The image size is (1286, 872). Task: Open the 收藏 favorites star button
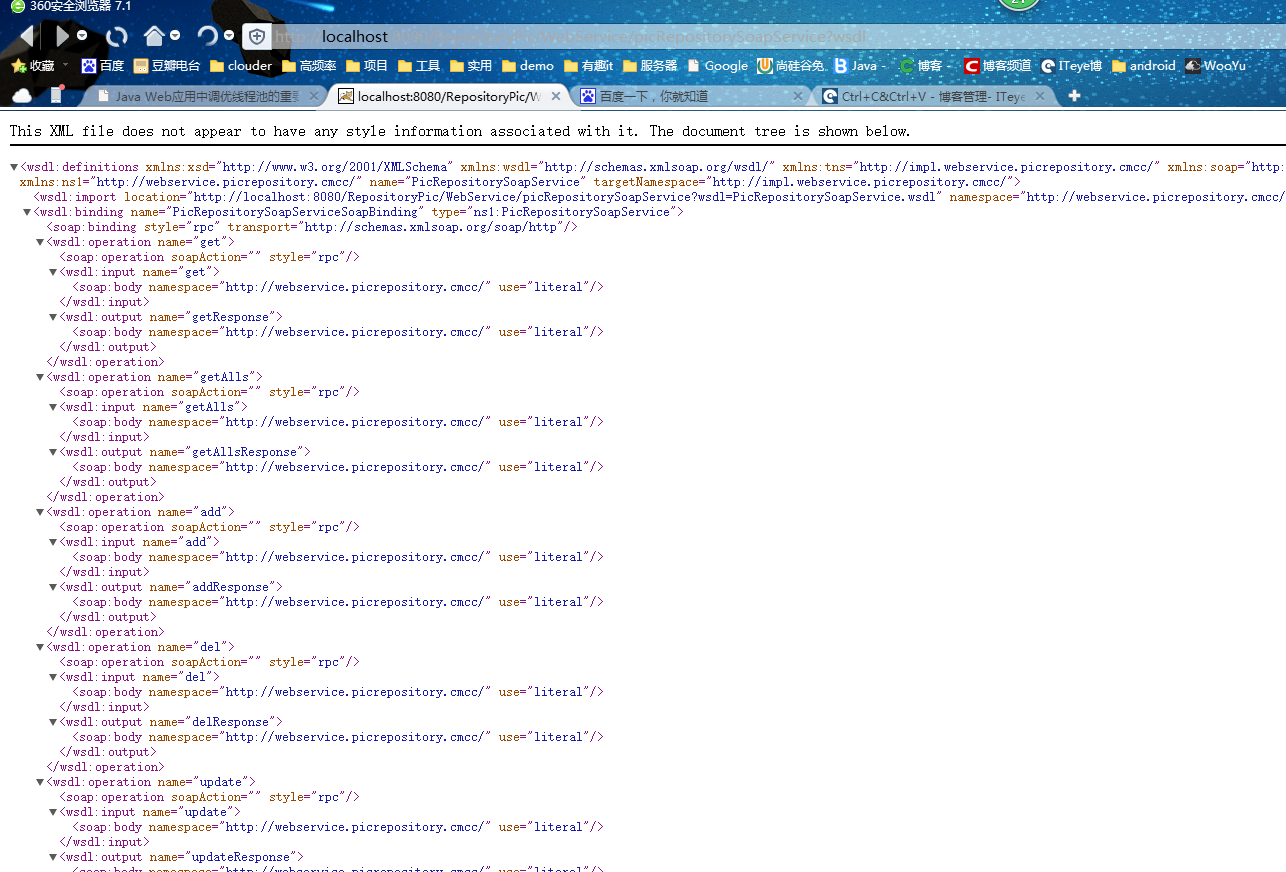pyautogui.click(x=33, y=65)
